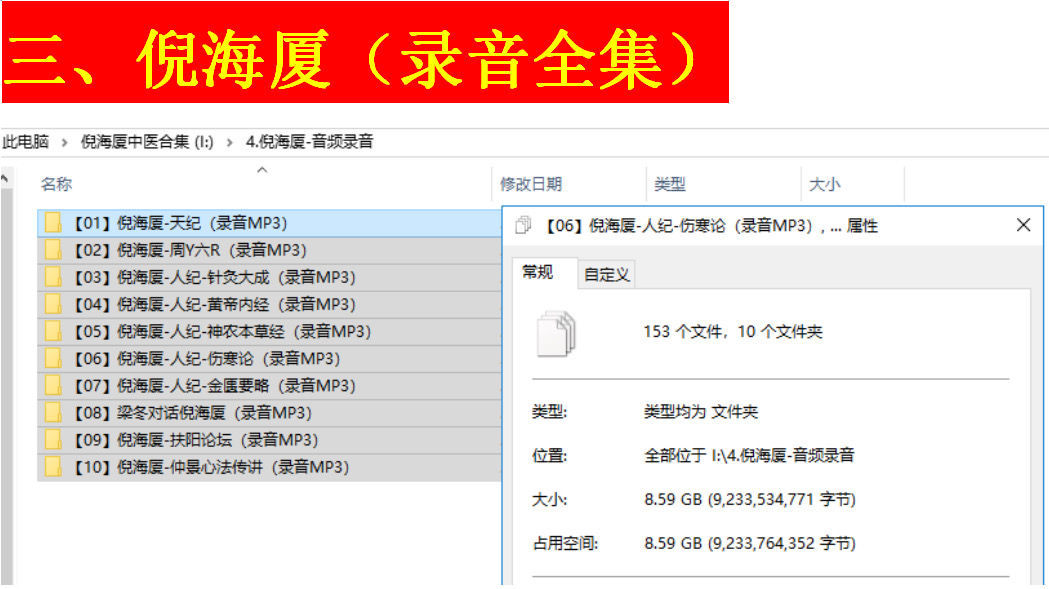Switch to the 自定义 tab
The width and height of the screenshot is (1049, 589).
[607, 274]
